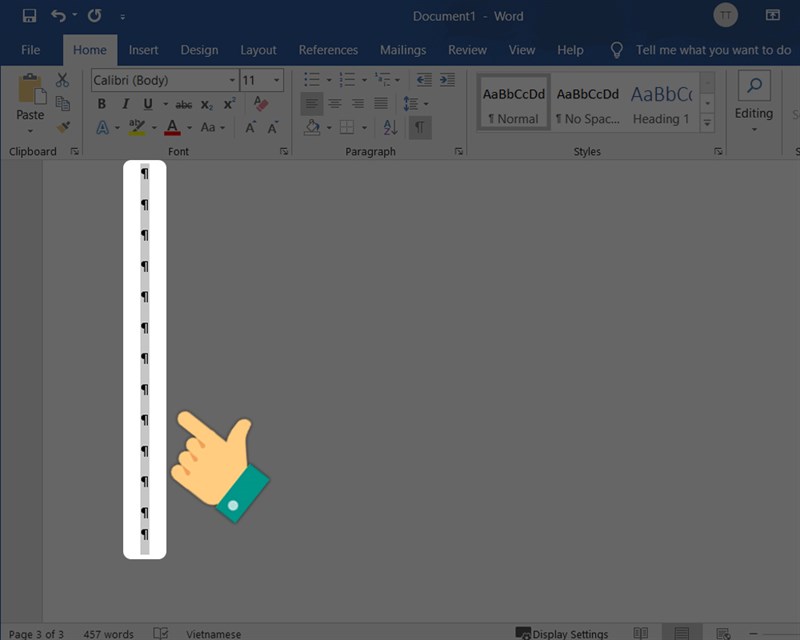This screenshot has height=640, width=800.
Task: Toggle Show/Hide paragraph marks
Action: coord(419,127)
